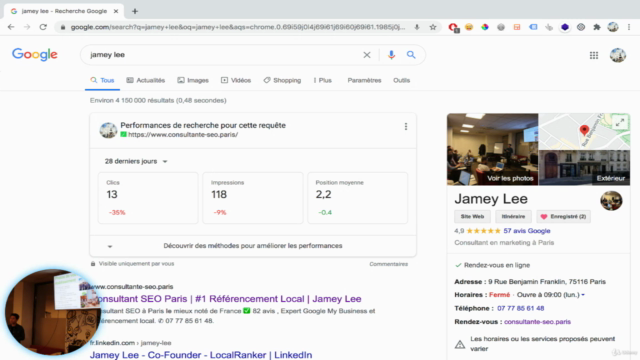Open the Plus search filters menu
640x360 pixels.
point(322,80)
